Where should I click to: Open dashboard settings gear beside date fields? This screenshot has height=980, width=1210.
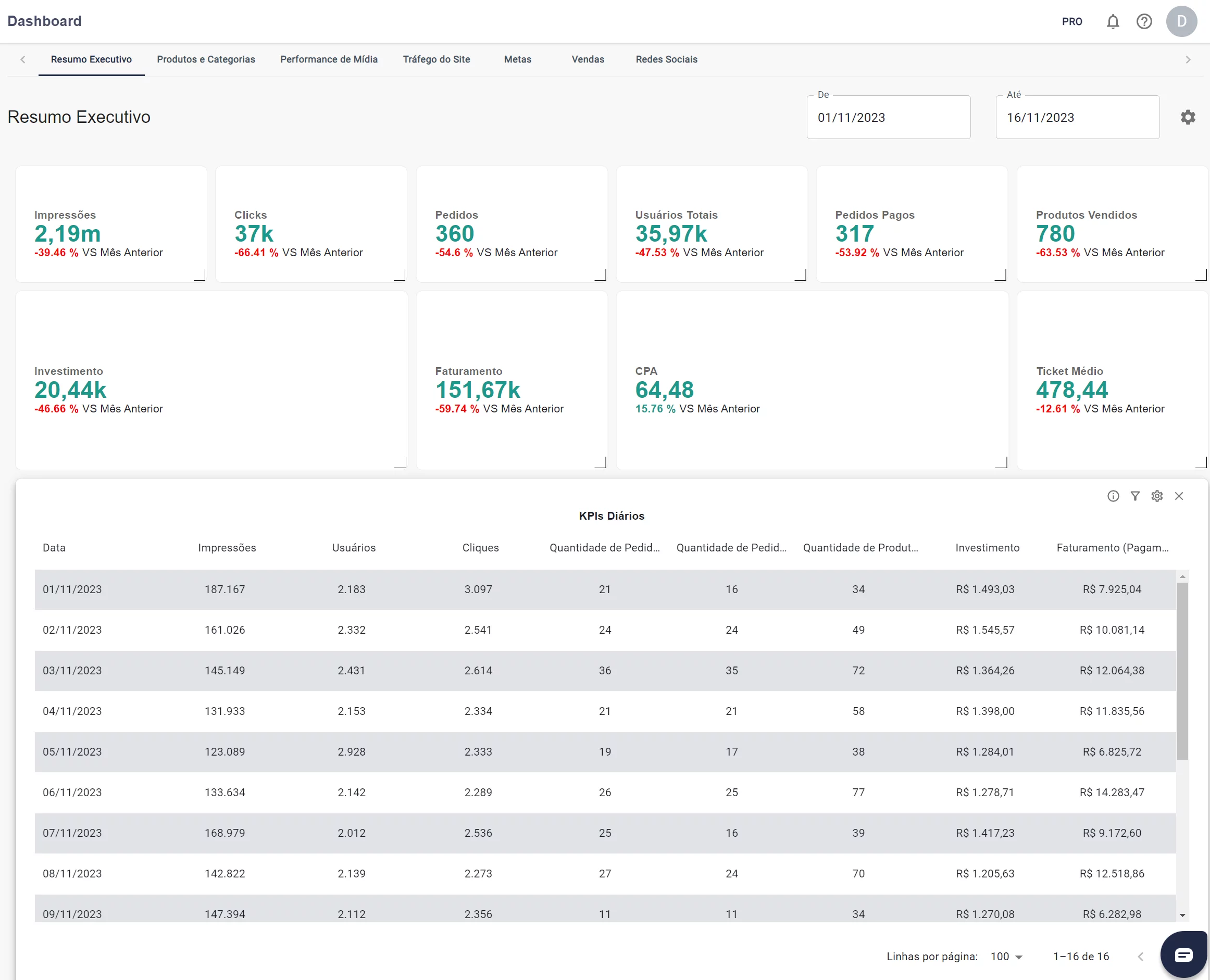1188,117
